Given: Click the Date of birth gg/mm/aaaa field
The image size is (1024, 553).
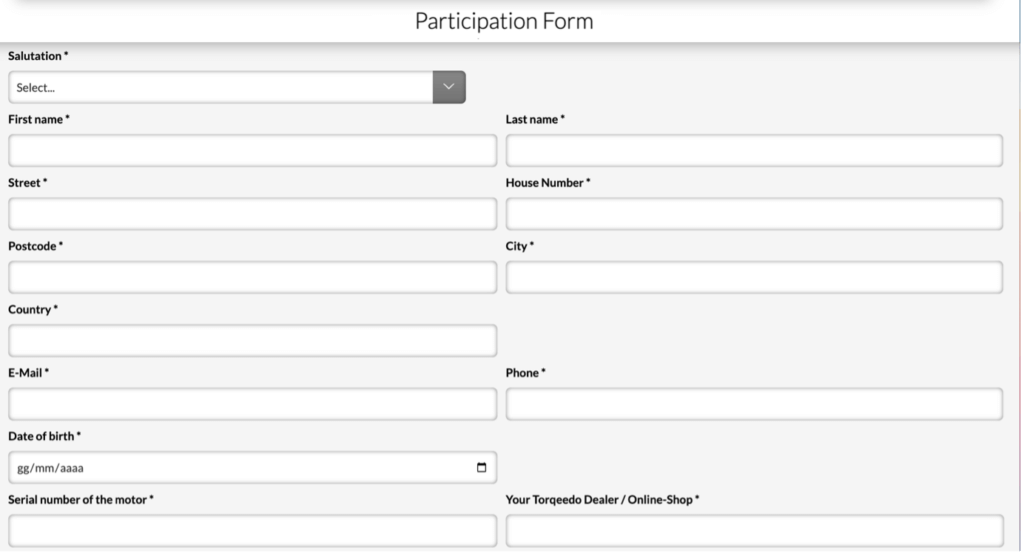Looking at the screenshot, I should tap(253, 467).
